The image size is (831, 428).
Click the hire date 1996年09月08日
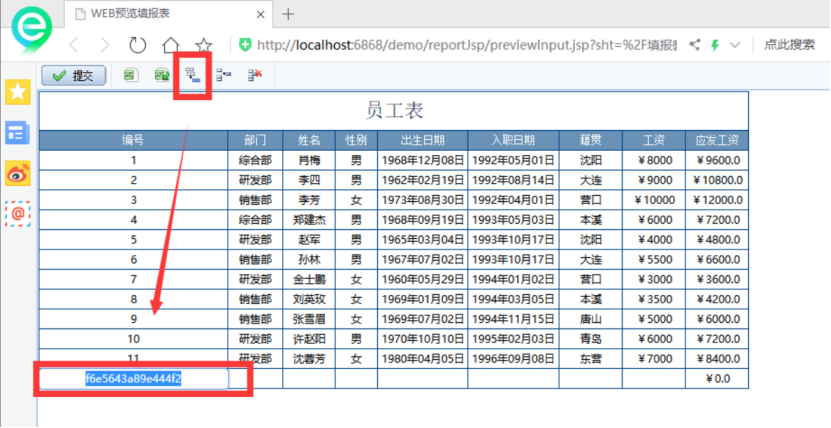pos(513,359)
